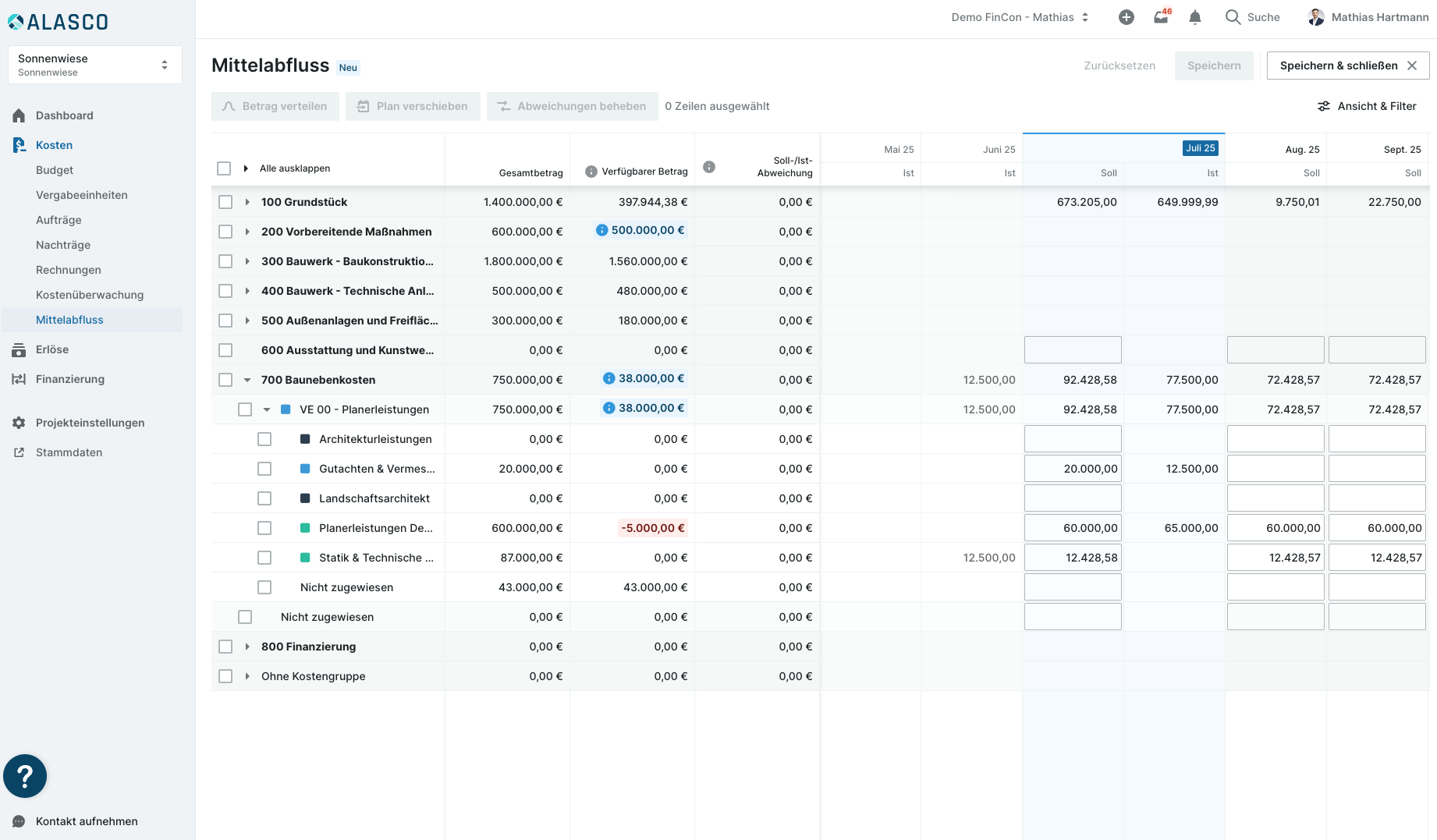Click info icon beside Verfügbarer Betrag header
The image size is (1437, 840).
point(591,172)
